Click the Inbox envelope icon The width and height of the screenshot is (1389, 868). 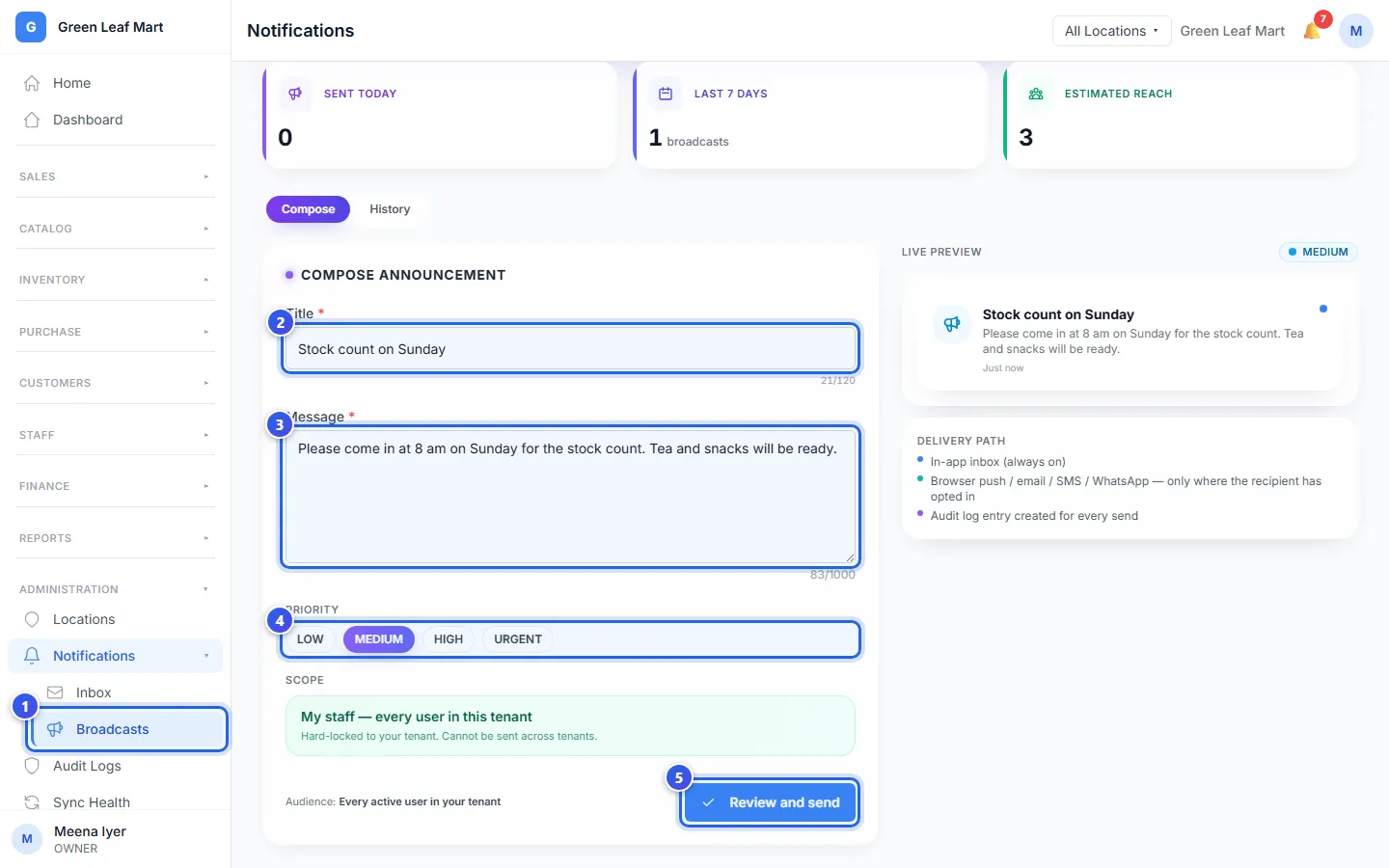point(55,692)
